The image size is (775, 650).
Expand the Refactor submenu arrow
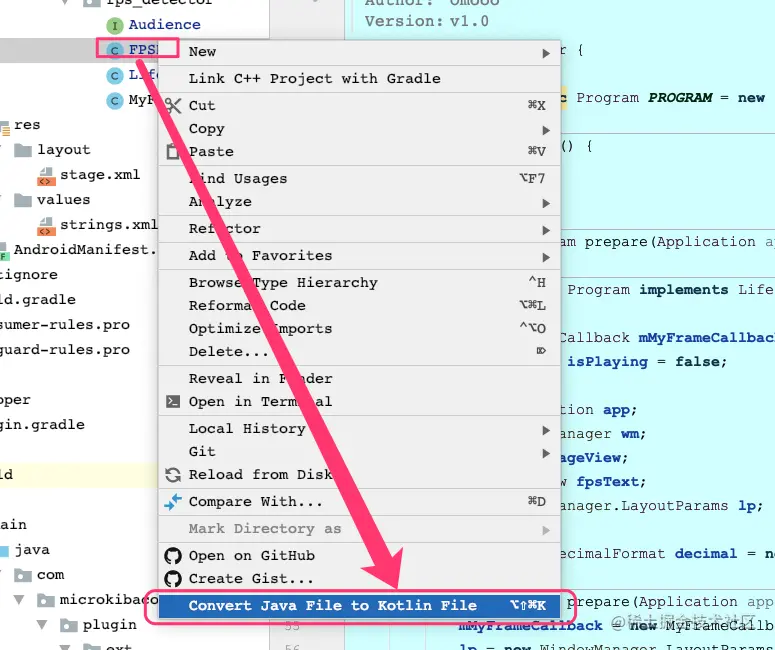click(x=546, y=230)
